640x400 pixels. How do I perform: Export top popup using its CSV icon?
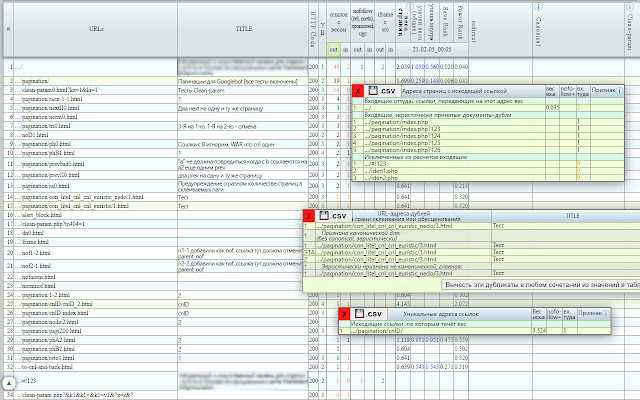[x=374, y=91]
